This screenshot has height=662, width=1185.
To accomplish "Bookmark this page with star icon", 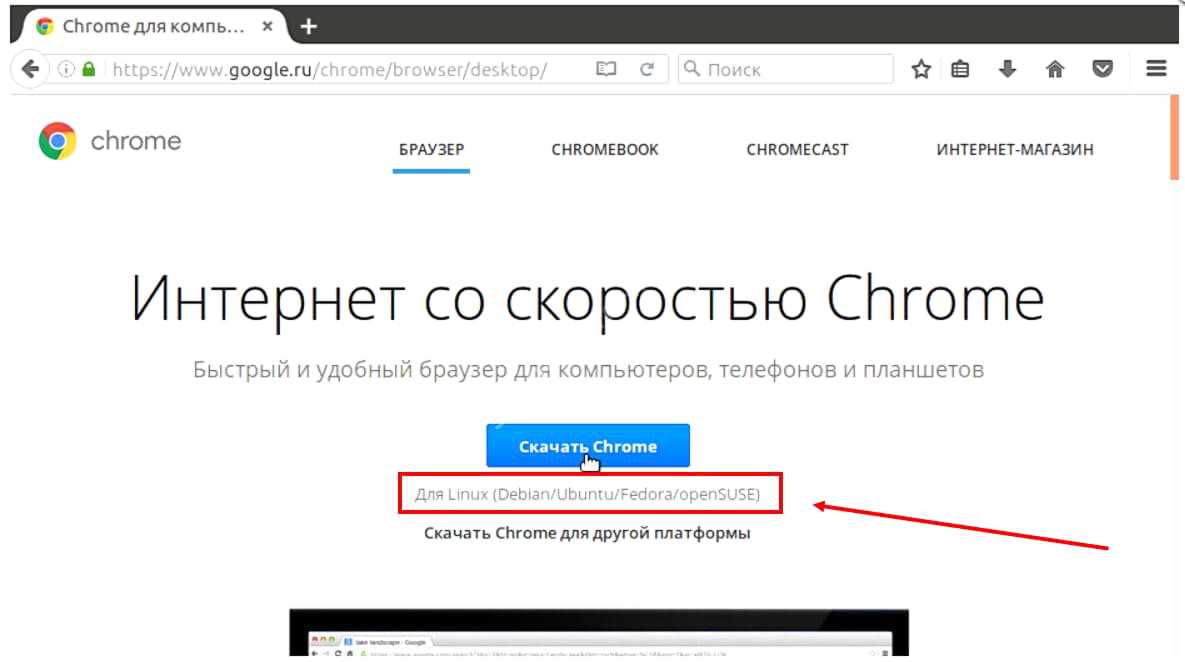I will (920, 69).
